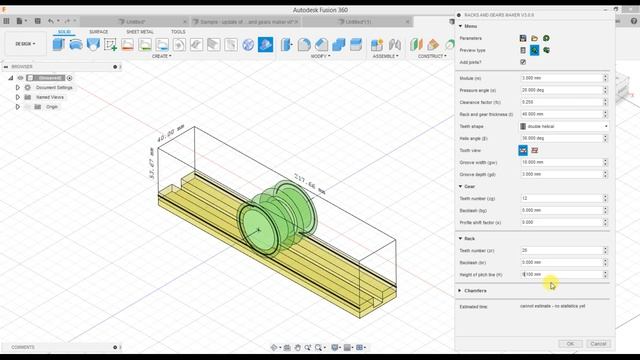Image resolution: width=640 pixels, height=360 pixels.
Task: Collapse the Menu section in dialog
Action: (x=460, y=26)
